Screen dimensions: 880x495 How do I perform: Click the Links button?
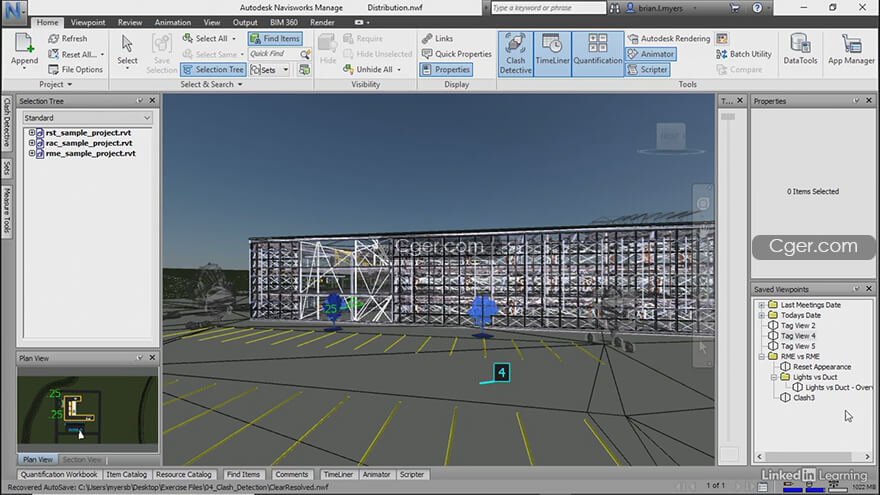(x=437, y=38)
